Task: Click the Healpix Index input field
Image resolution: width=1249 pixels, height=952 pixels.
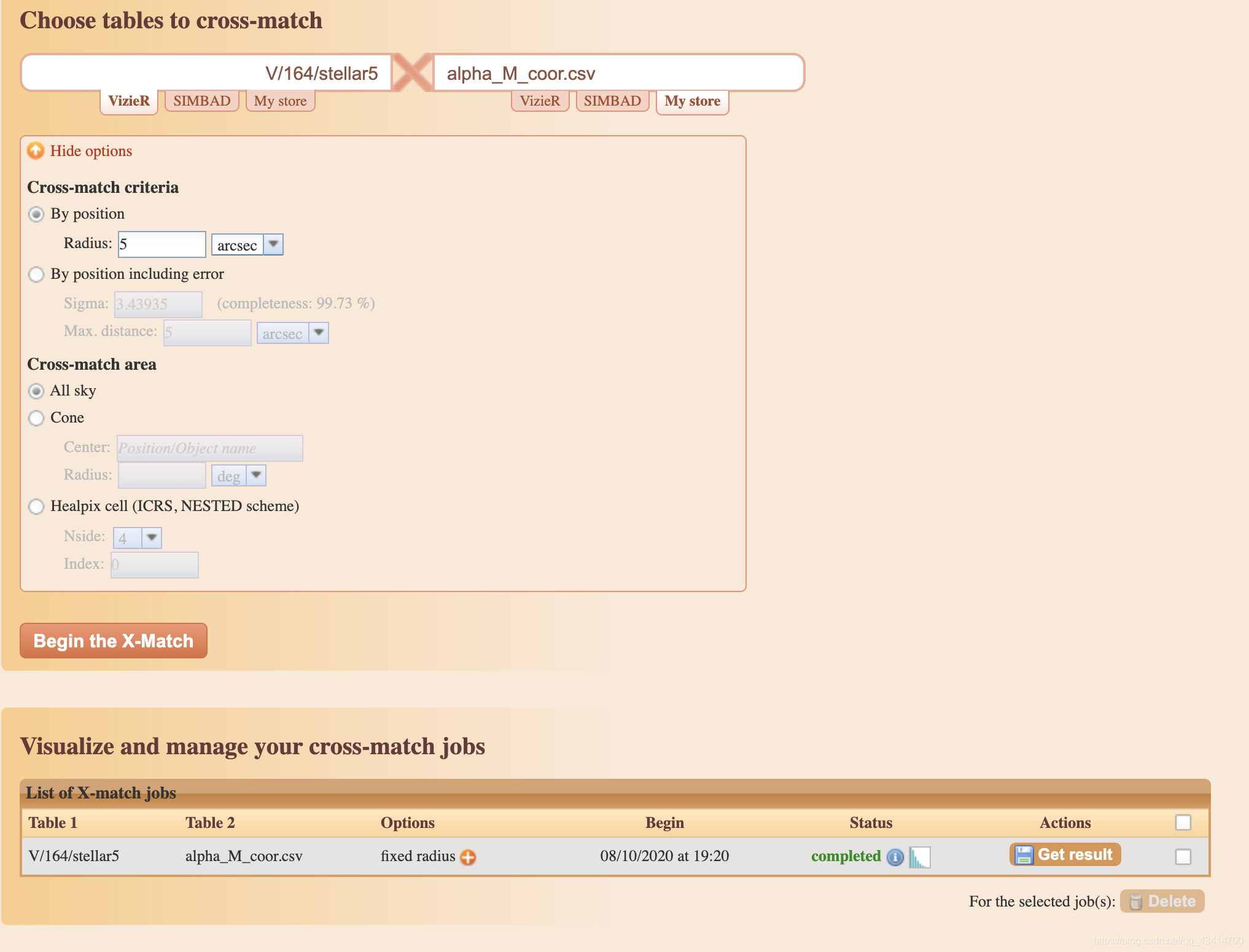Action: point(155,565)
